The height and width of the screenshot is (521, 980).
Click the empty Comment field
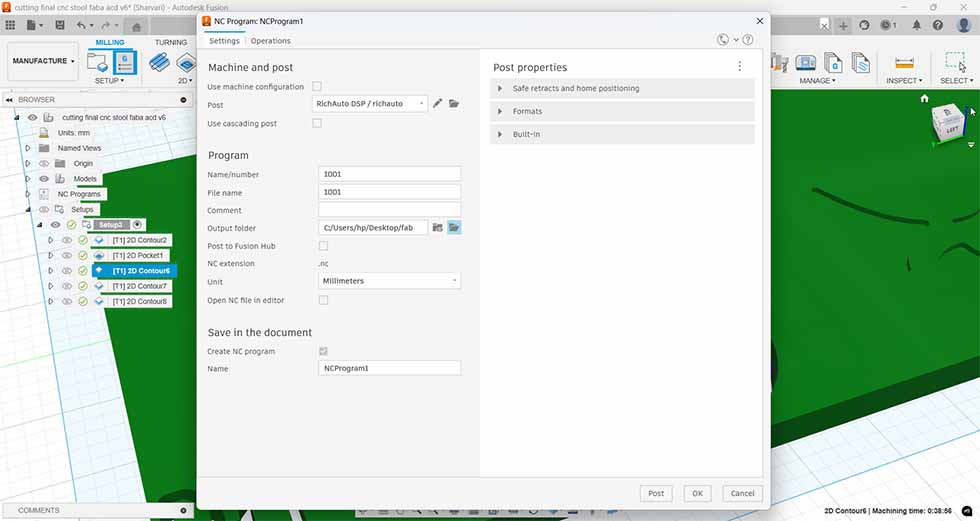click(x=389, y=210)
